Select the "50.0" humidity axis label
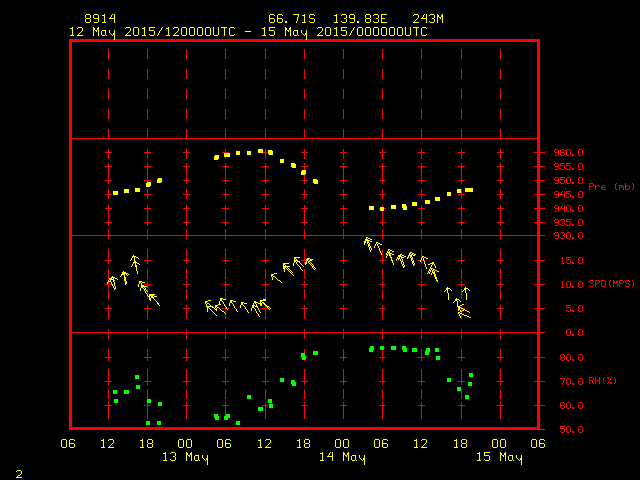Viewport: 640px width, 480px height. pyautogui.click(x=571, y=430)
